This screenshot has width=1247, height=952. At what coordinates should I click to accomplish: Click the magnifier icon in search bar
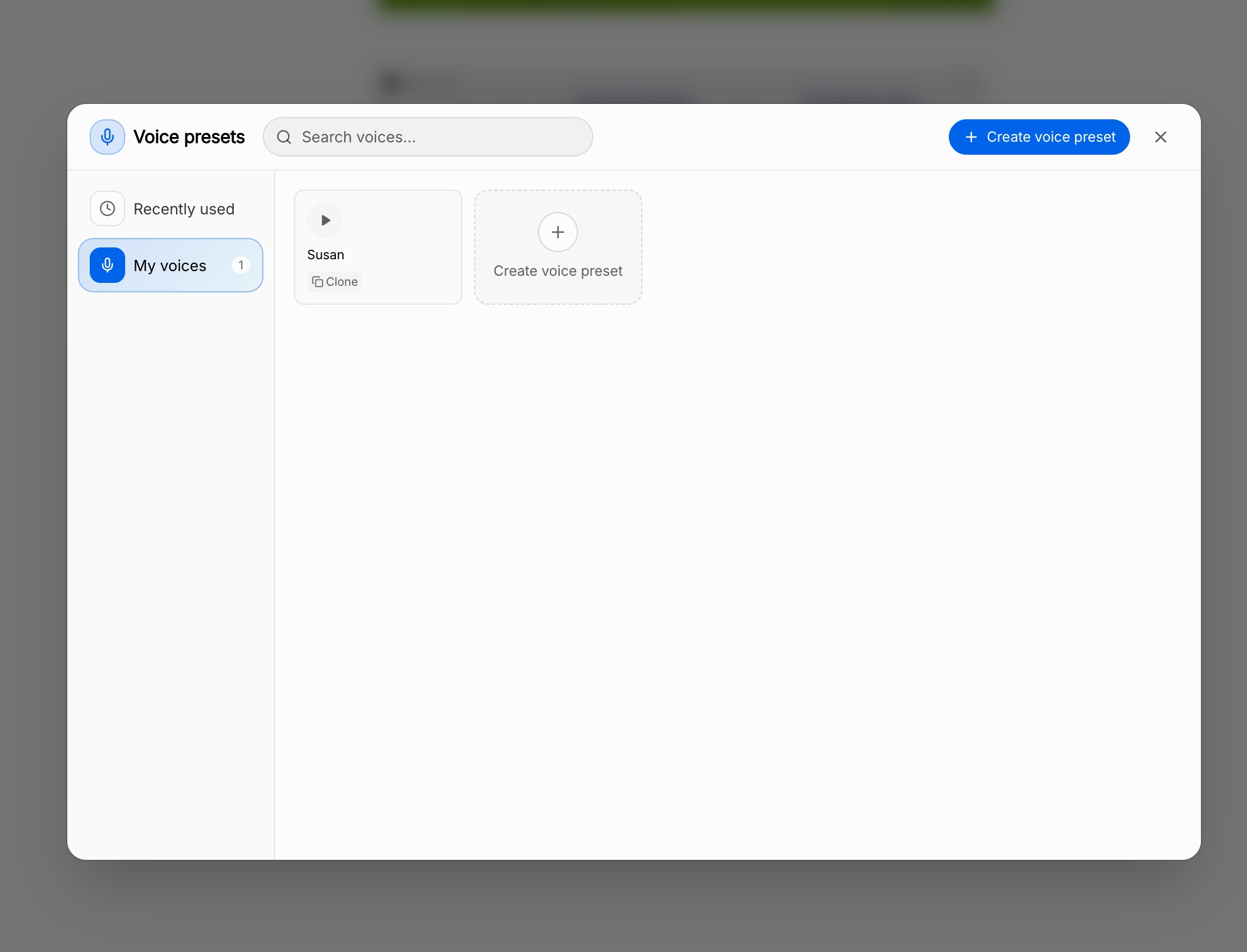[x=284, y=137]
